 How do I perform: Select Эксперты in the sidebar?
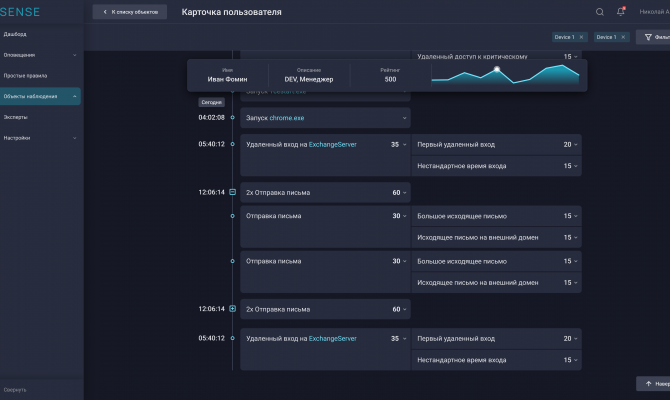pos(16,117)
